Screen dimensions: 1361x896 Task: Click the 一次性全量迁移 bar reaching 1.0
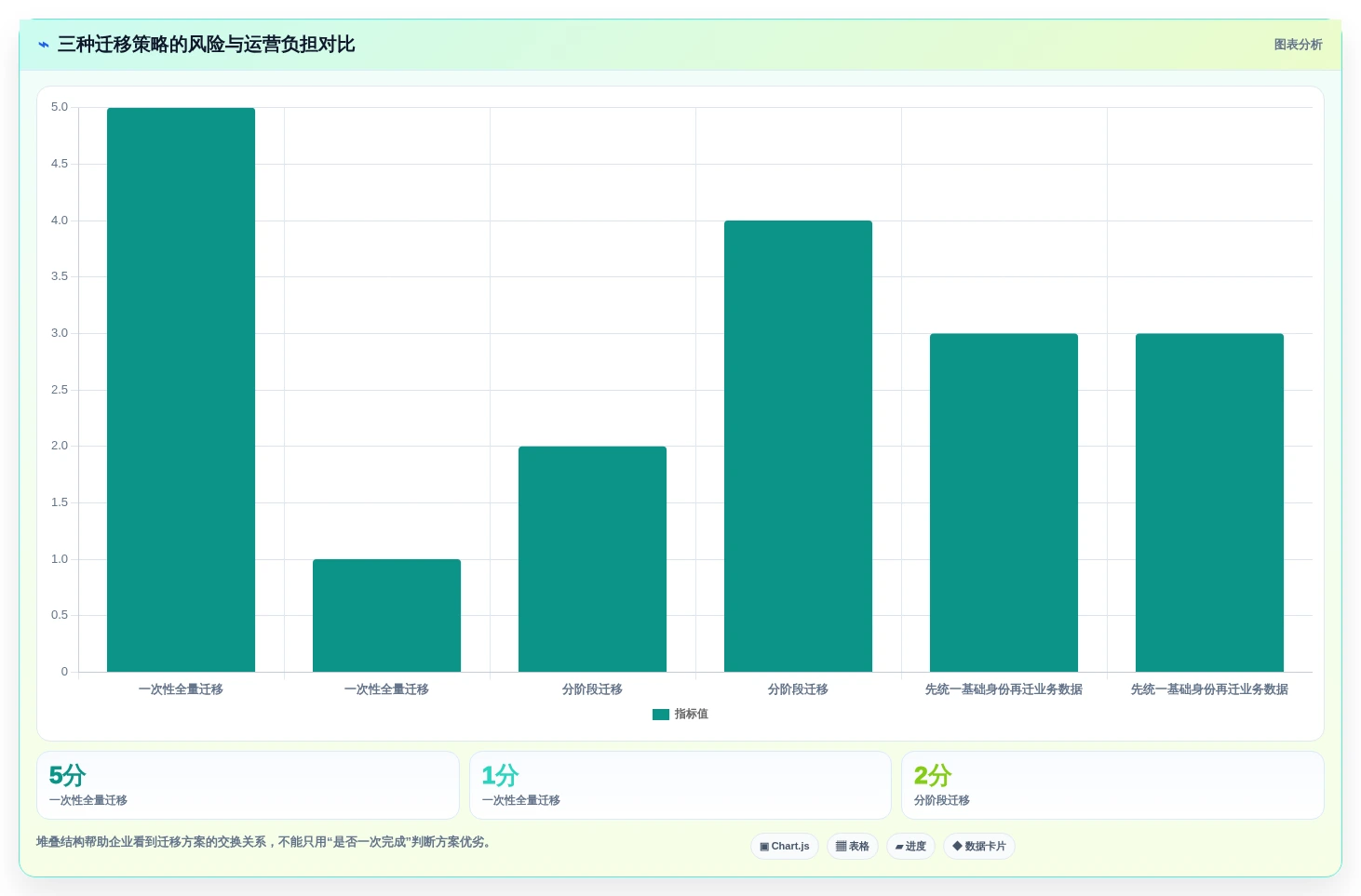click(x=386, y=615)
